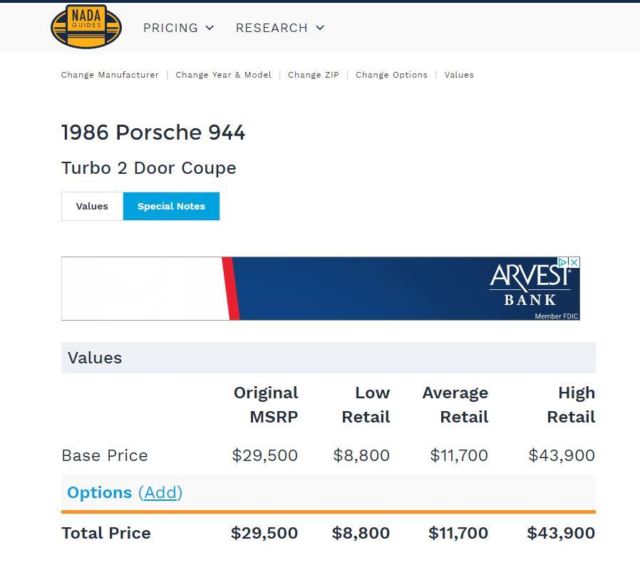This screenshot has width=640, height=570.
Task: Click the Change ZIP link
Action: click(313, 75)
